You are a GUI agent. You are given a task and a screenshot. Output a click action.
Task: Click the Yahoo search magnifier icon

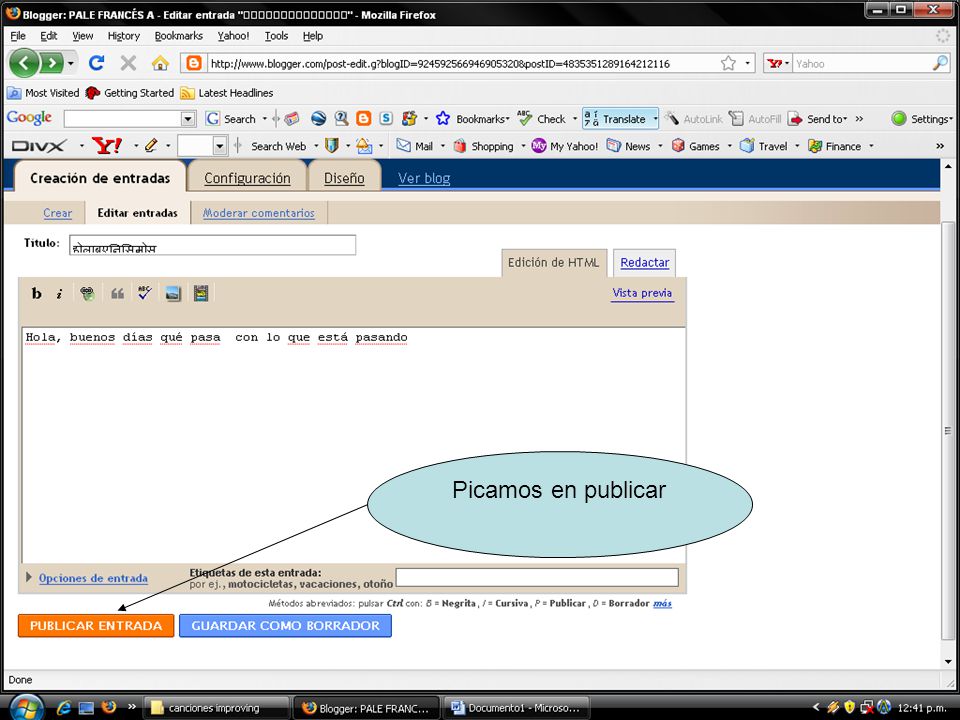coord(940,63)
